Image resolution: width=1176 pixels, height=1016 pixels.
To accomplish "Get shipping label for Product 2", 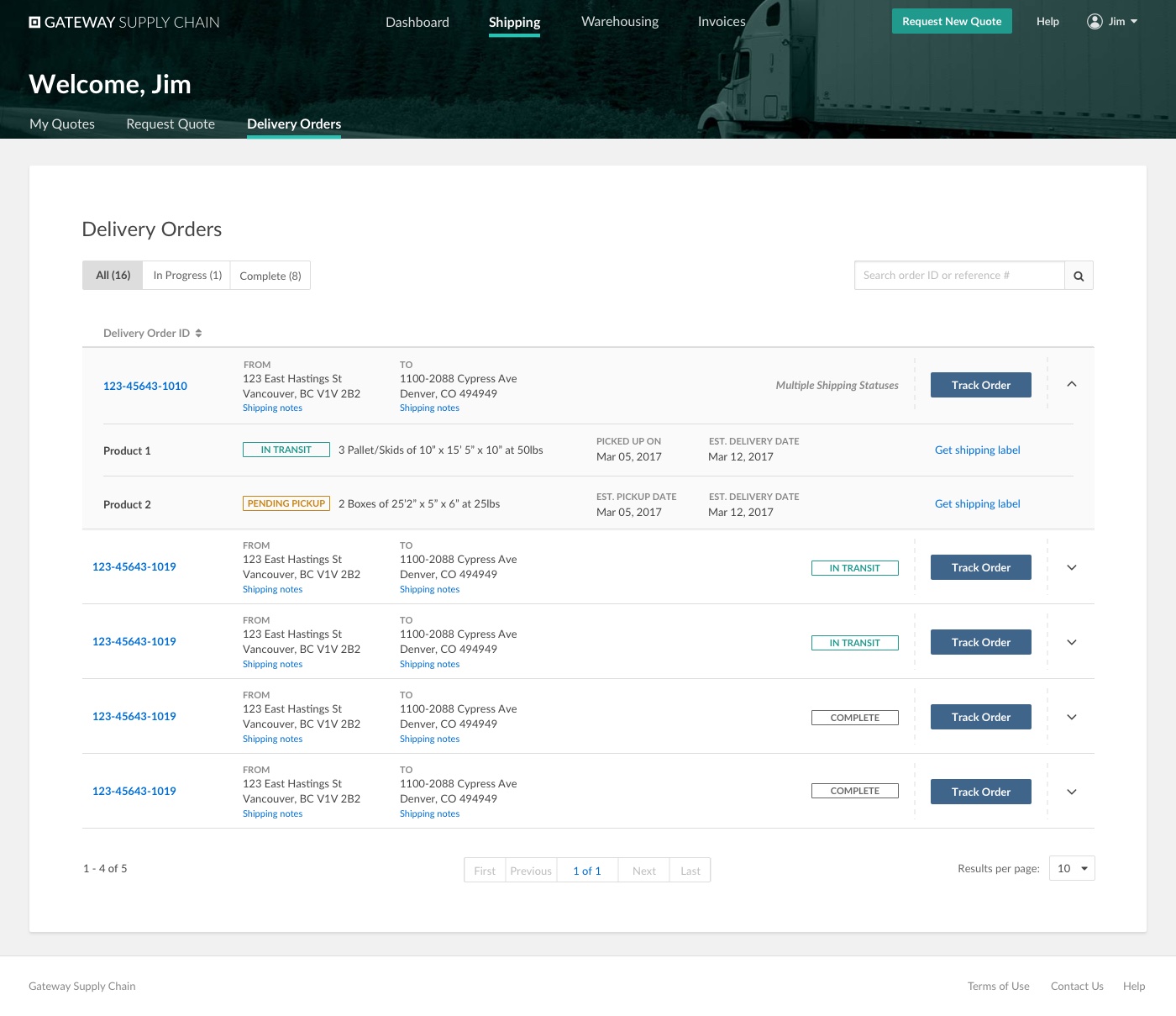I will [x=977, y=504].
